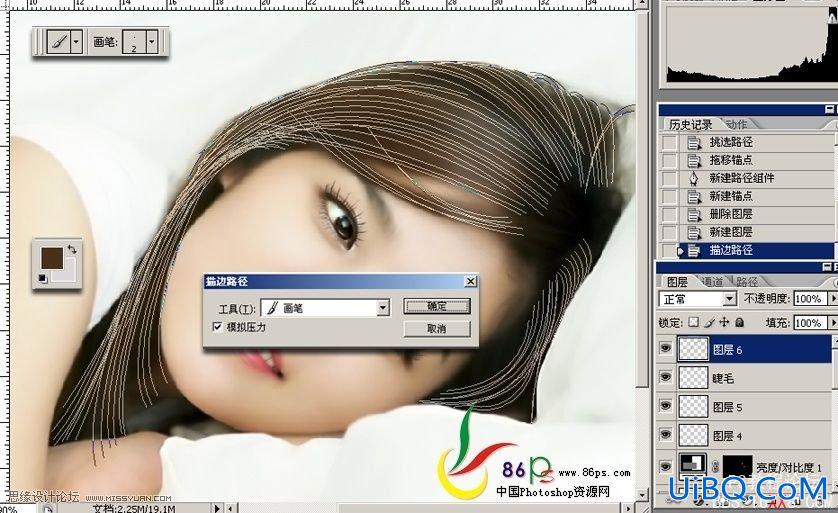Select the Brush tool preset icon in options bar

[59, 41]
